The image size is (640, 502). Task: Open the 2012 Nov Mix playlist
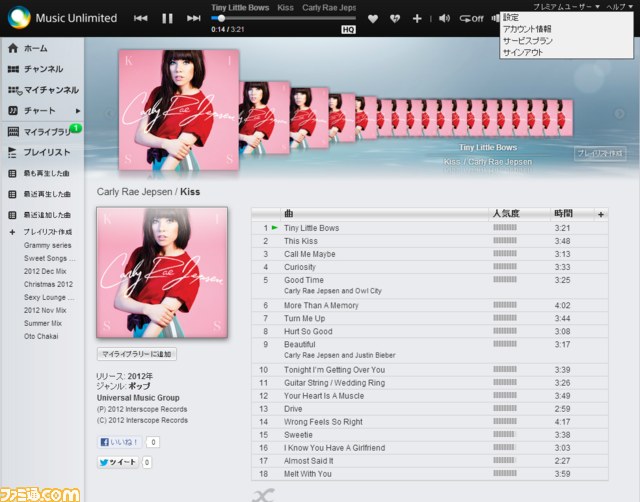pos(45,311)
